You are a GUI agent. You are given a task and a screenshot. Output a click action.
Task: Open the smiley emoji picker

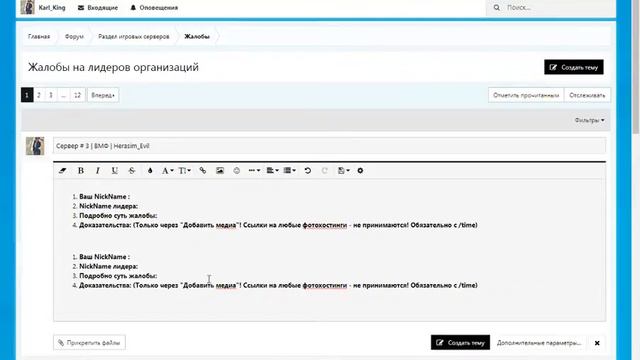tap(237, 171)
